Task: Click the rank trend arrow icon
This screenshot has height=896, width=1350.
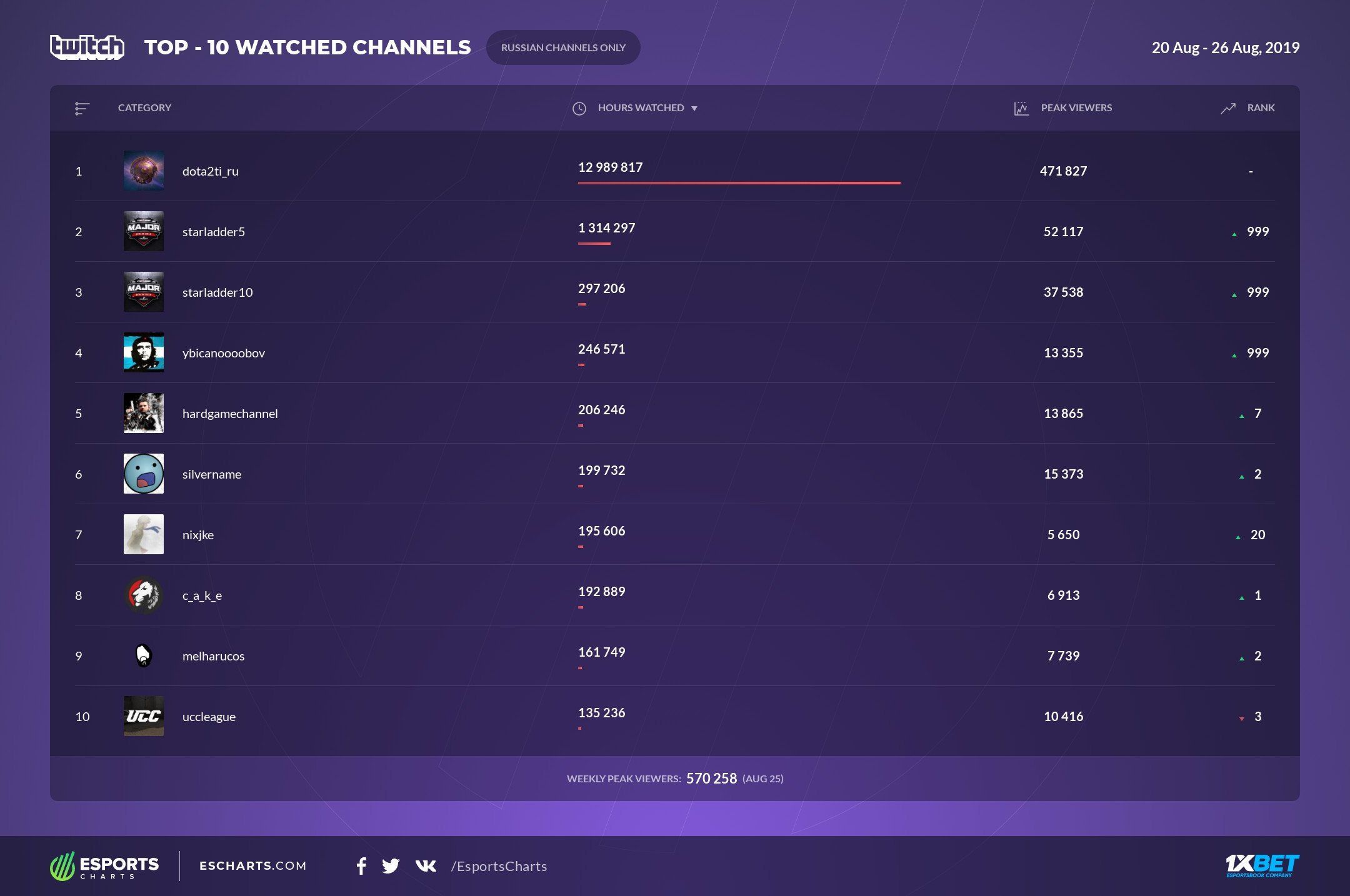Action: coord(1228,109)
